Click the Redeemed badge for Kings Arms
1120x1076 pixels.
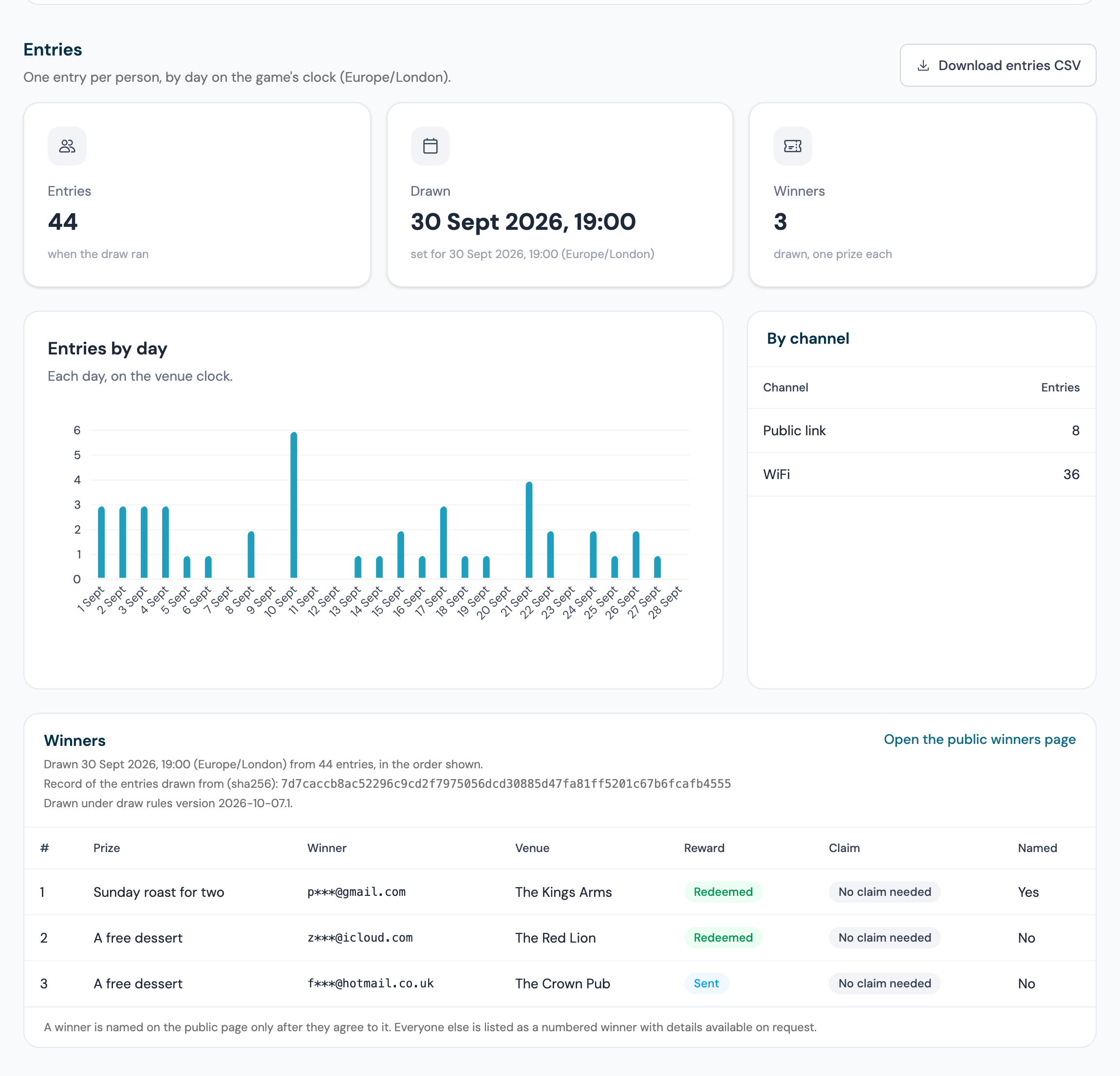point(723,892)
